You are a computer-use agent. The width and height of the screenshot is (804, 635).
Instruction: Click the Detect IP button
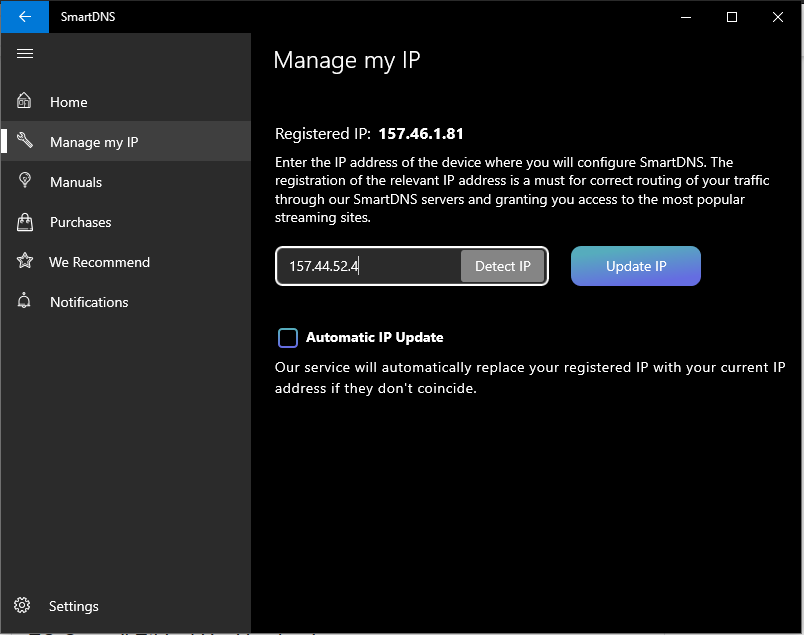(502, 266)
